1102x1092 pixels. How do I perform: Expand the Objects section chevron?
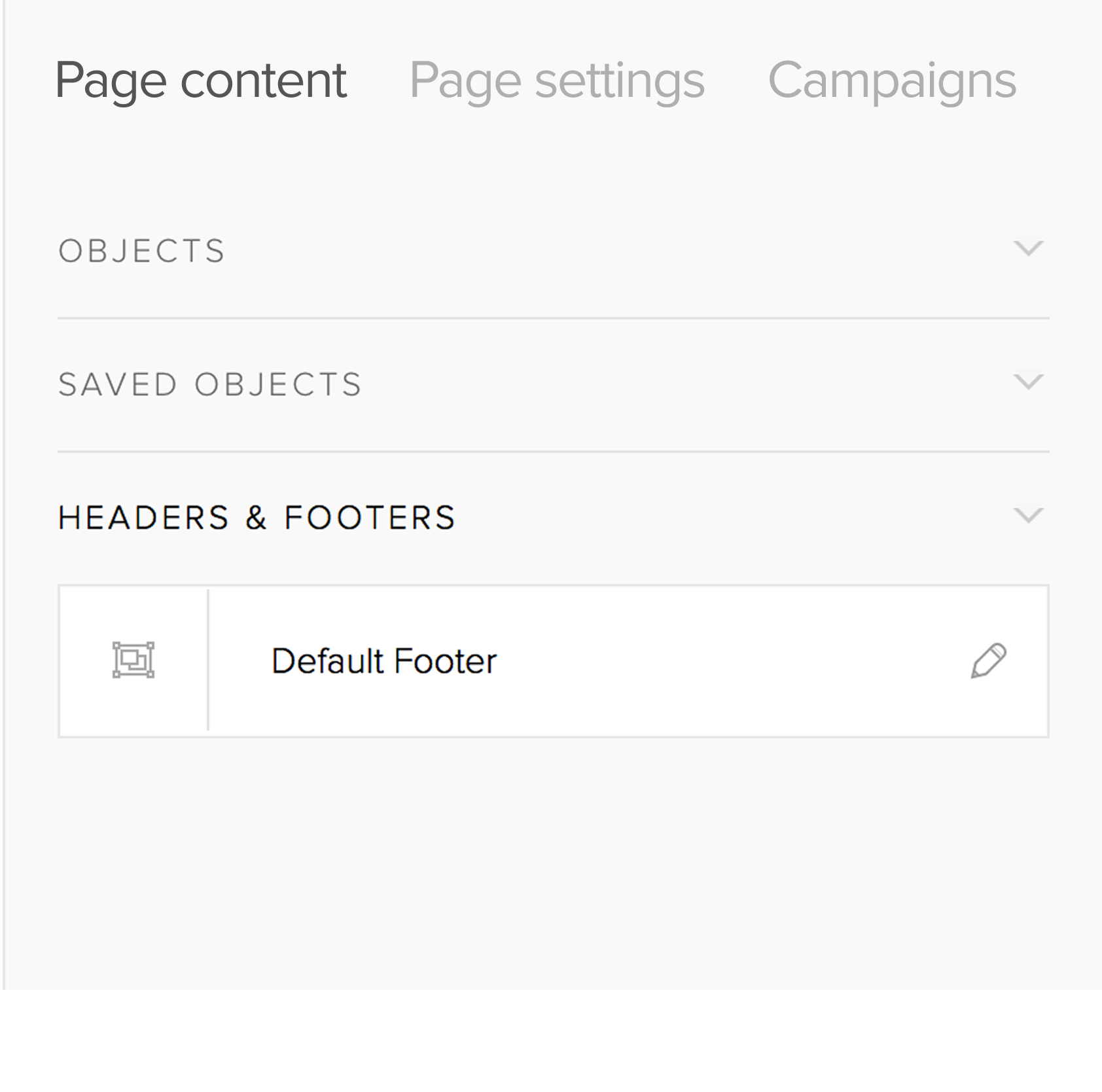[x=1028, y=248]
